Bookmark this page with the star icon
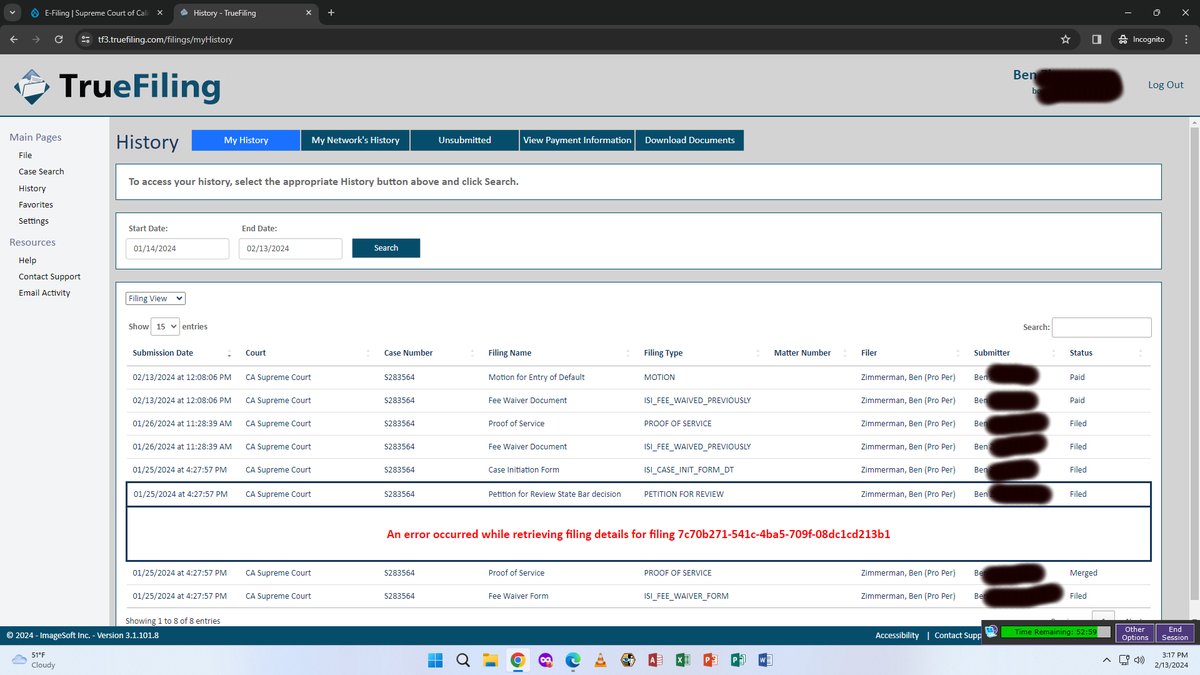 pos(1066,39)
